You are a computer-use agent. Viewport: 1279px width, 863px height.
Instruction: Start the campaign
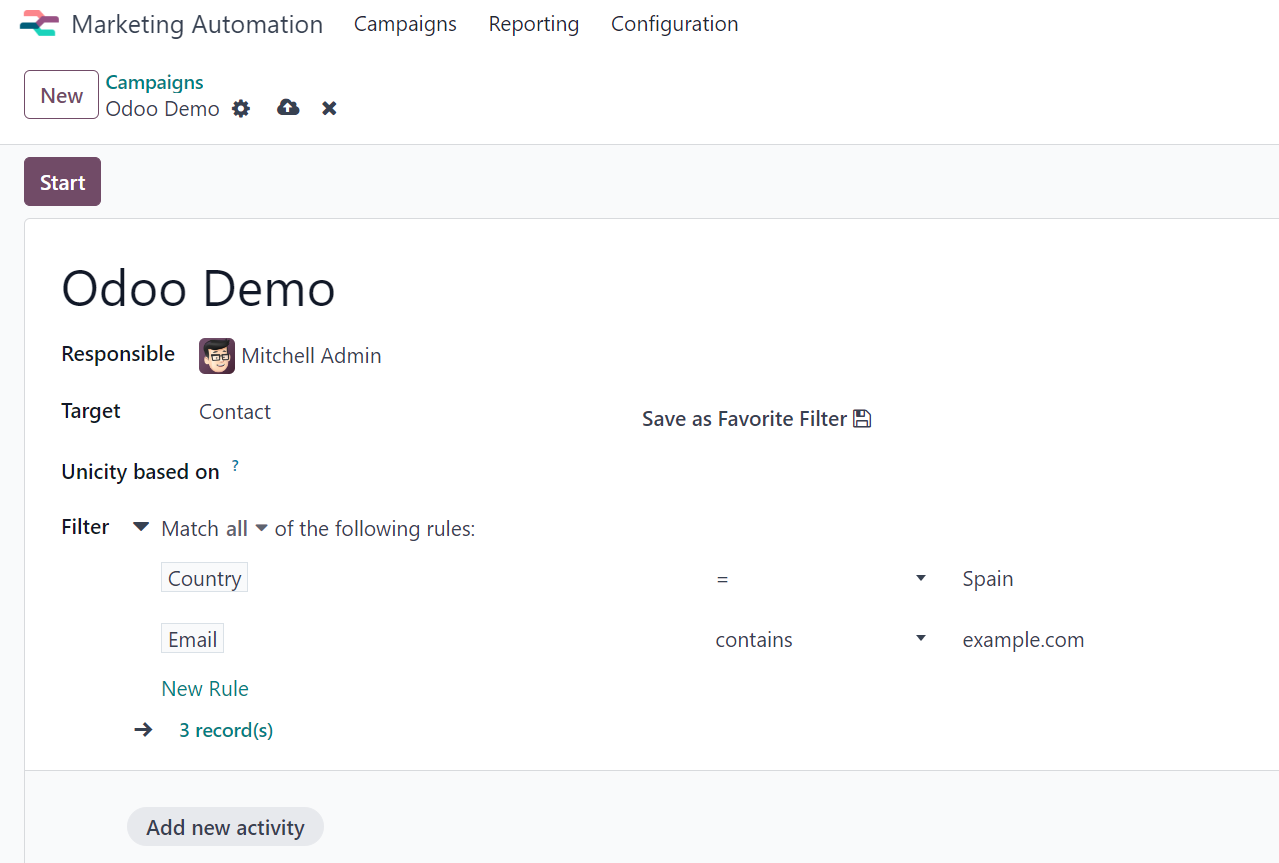[x=62, y=182]
